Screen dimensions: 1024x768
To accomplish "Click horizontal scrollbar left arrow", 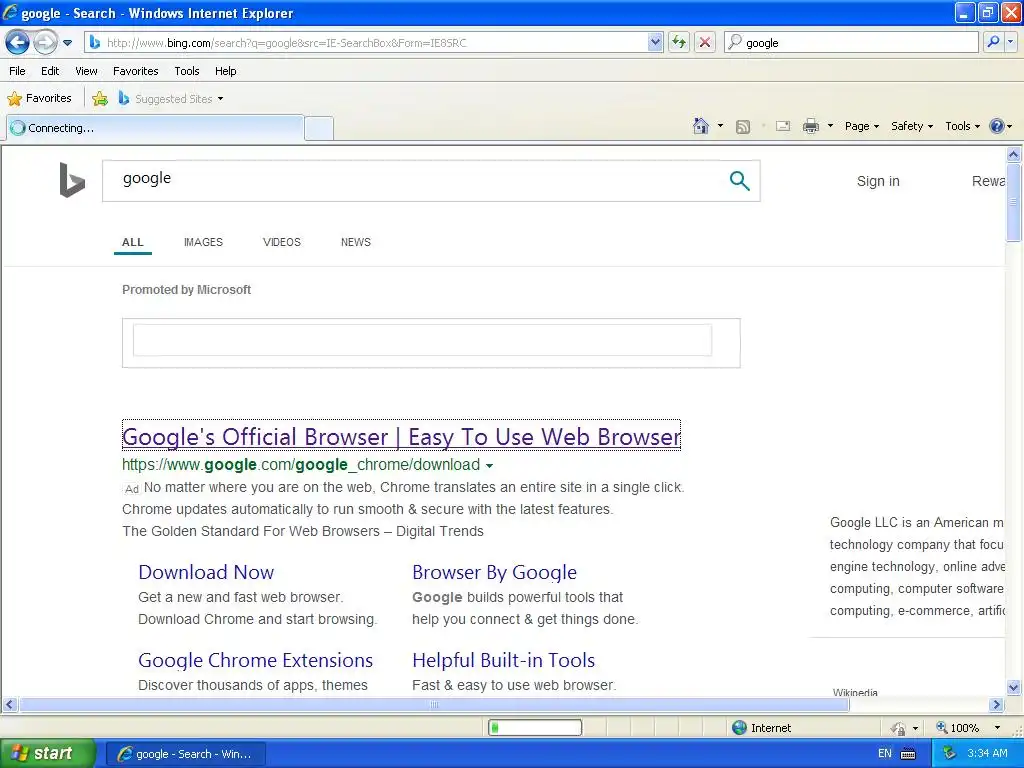I will tap(9, 705).
